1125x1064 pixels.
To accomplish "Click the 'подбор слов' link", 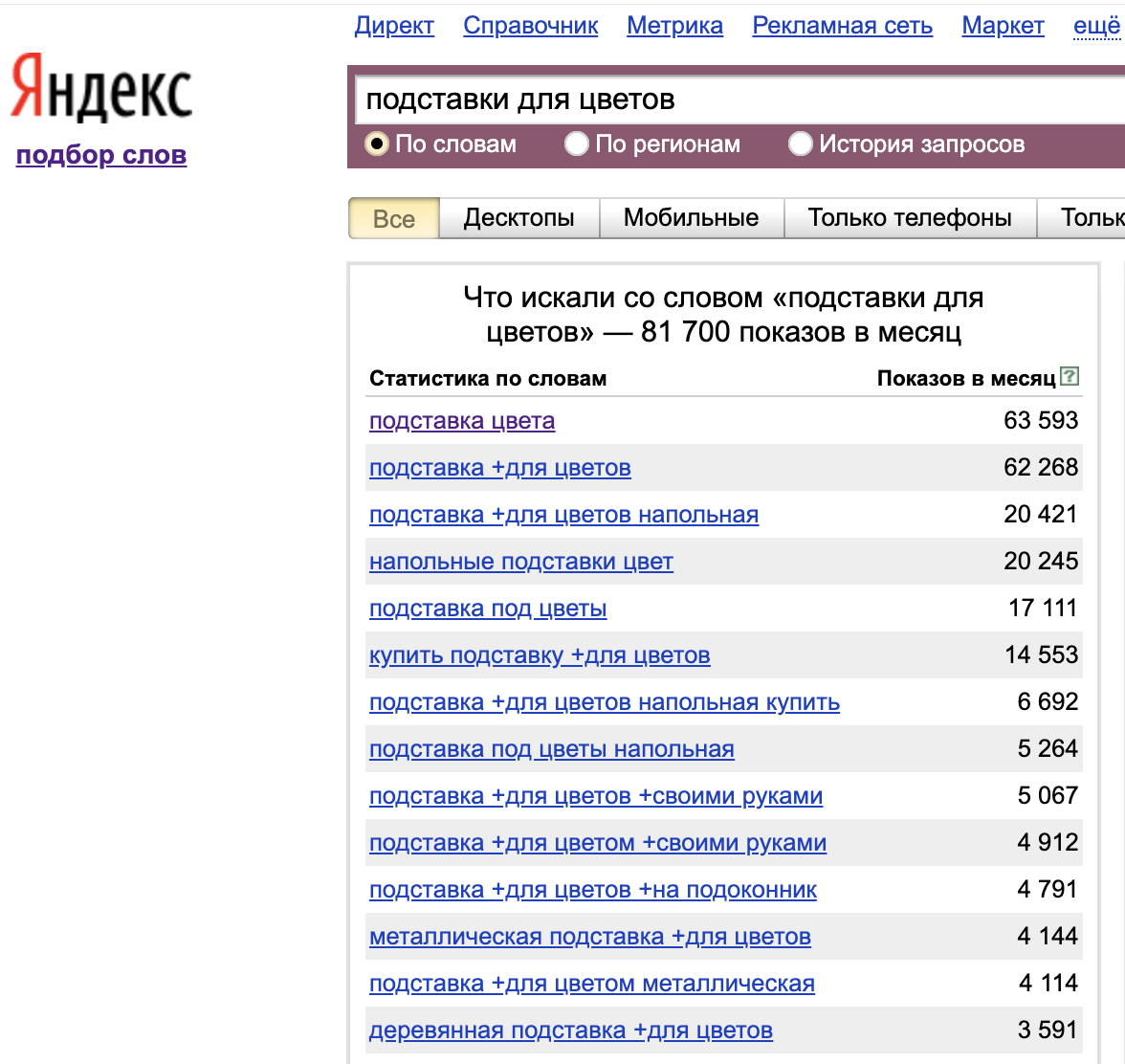I will coord(101,155).
